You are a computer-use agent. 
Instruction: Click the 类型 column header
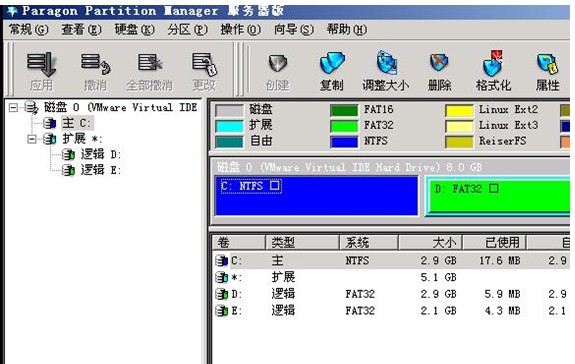[302, 242]
